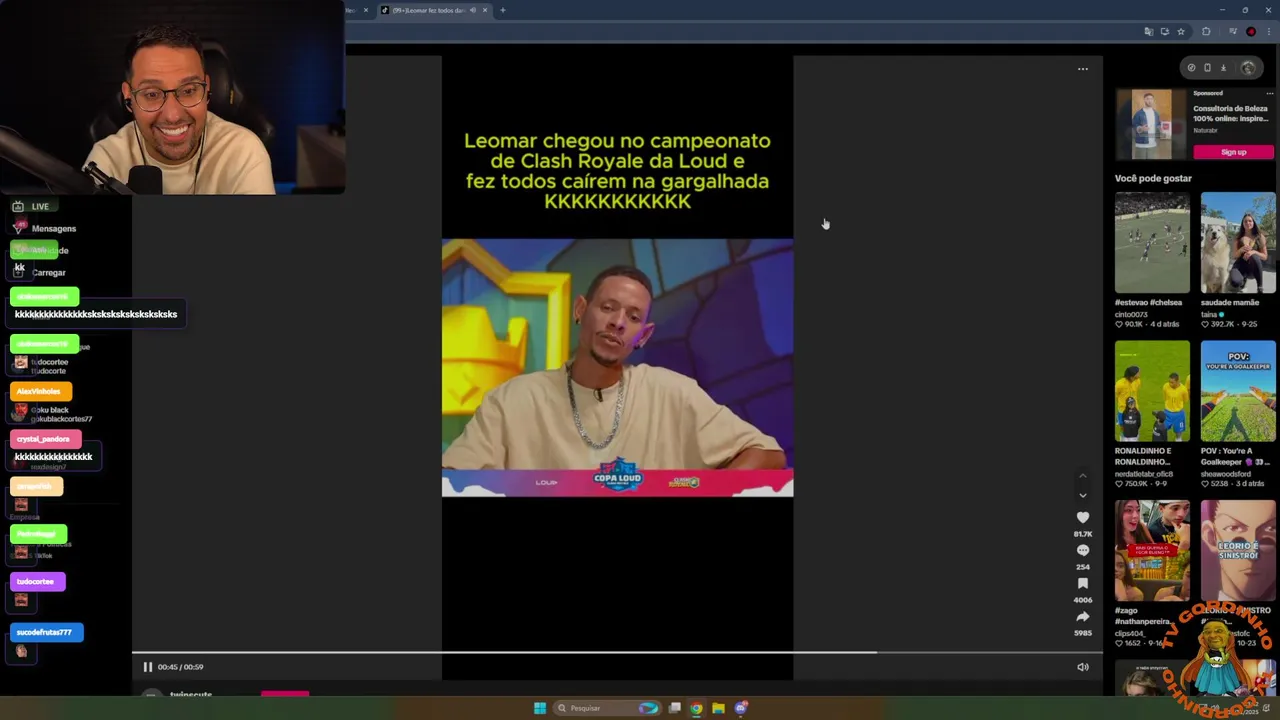Open the Chrome three-dot menu
The height and width of the screenshot is (720, 1280).
click(x=1268, y=32)
